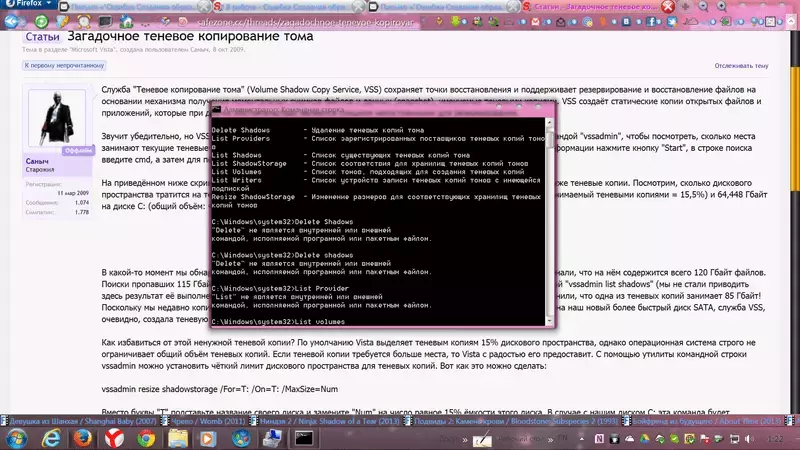Switch to the second tab "В работе"
Image resolution: width=800 pixels, height=450 pixels.
click(286, 7)
